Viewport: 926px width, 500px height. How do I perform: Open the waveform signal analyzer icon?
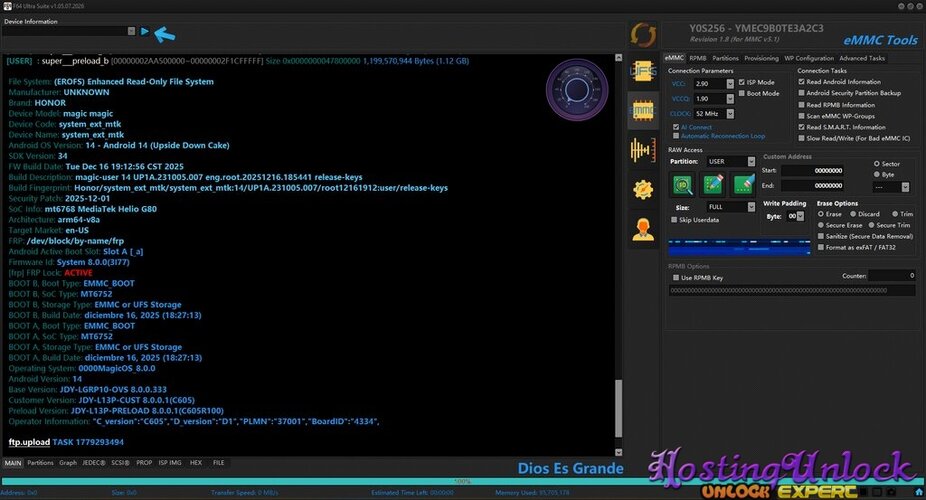pyautogui.click(x=643, y=149)
